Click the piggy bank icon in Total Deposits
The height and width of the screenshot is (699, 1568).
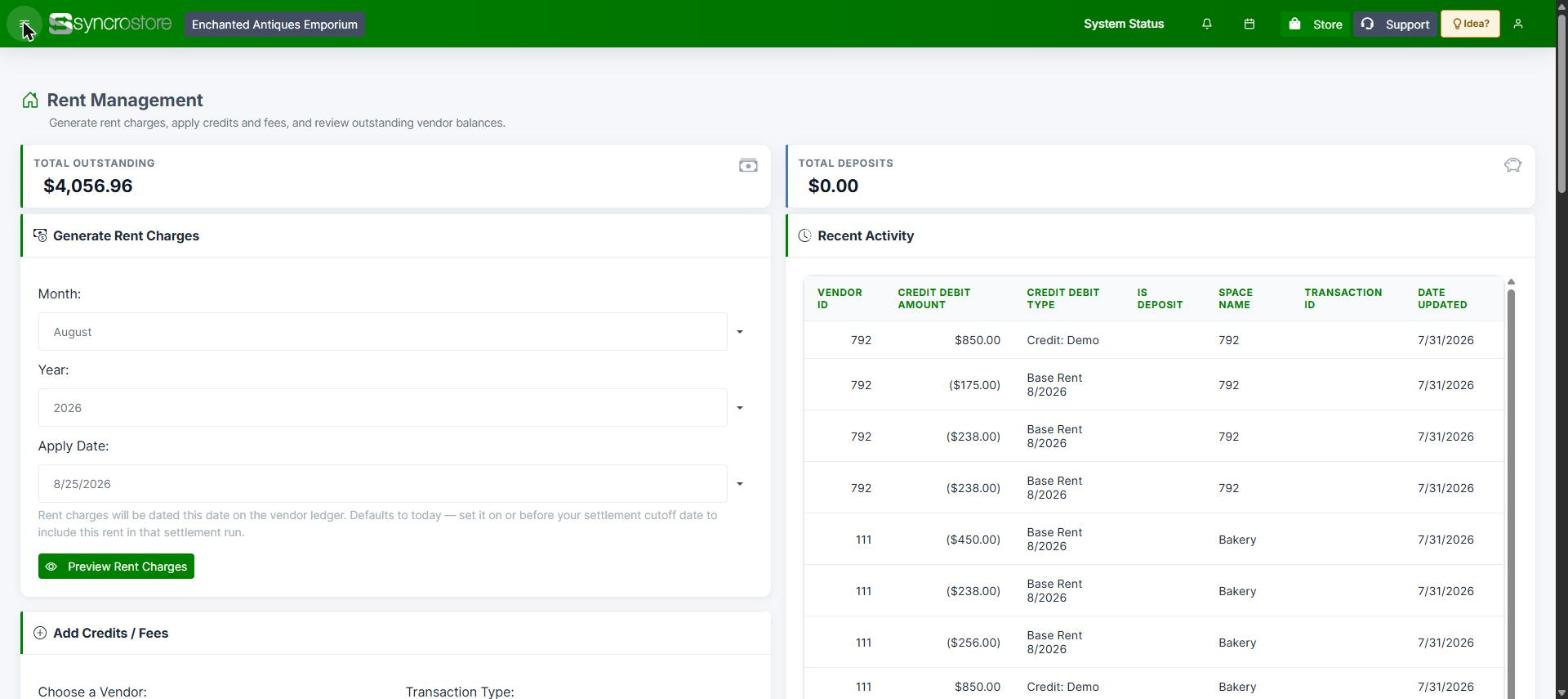(x=1513, y=166)
